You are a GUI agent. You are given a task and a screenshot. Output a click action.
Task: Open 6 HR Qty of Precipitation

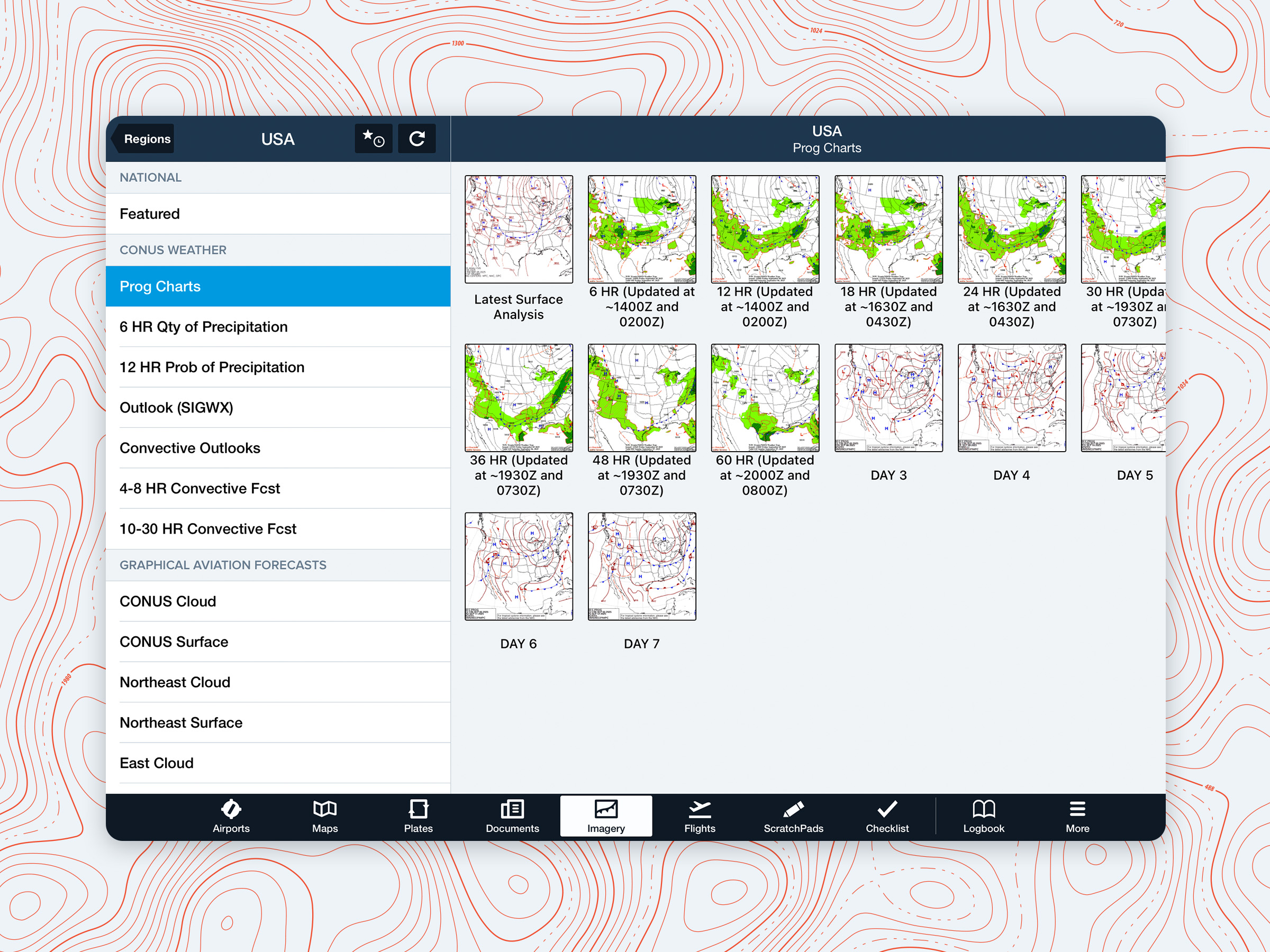click(278, 326)
